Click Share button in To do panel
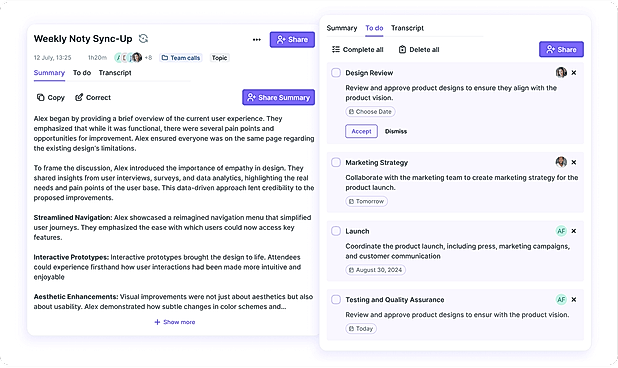Viewport: 618px width, 368px height. (561, 49)
